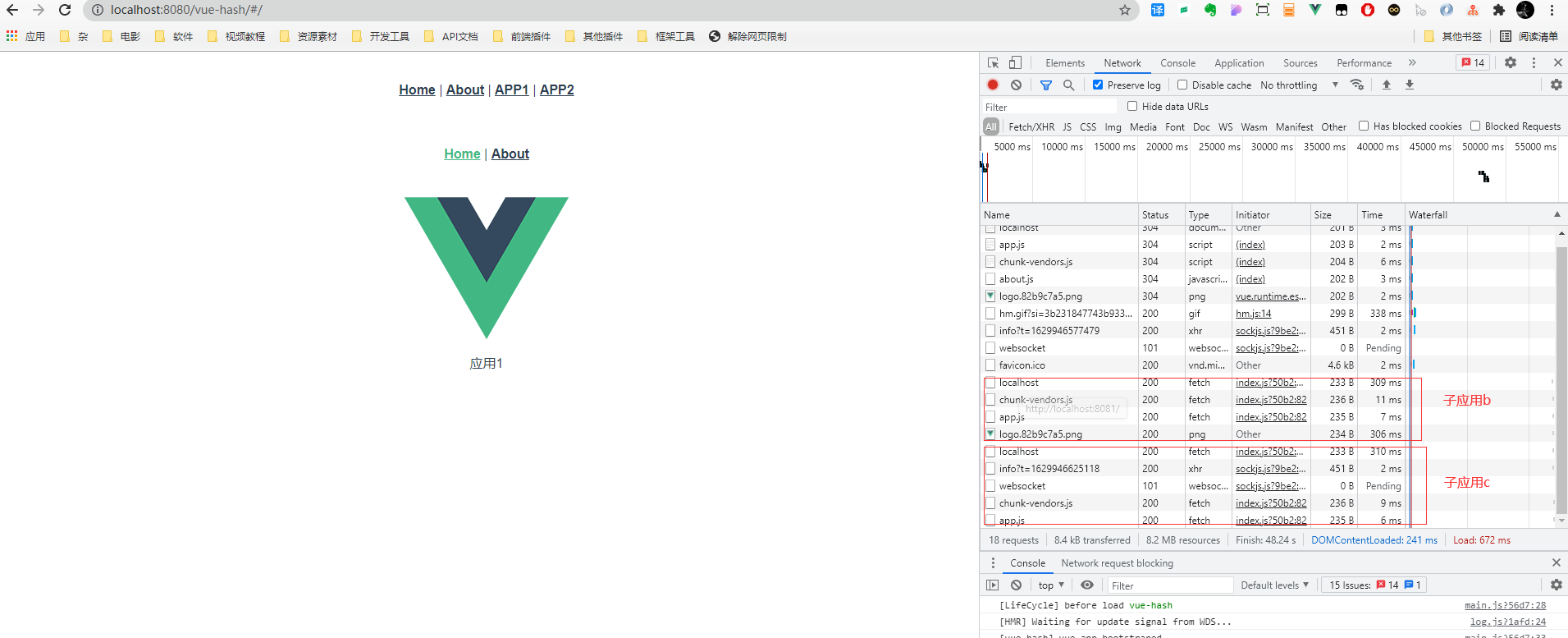Open the Network request blocking drawer tab
Screen dimensions: 1568x638
[1117, 562]
